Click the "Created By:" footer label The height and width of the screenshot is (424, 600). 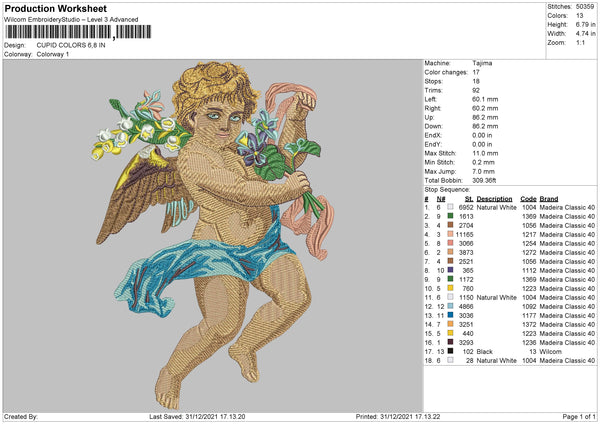[21, 417]
